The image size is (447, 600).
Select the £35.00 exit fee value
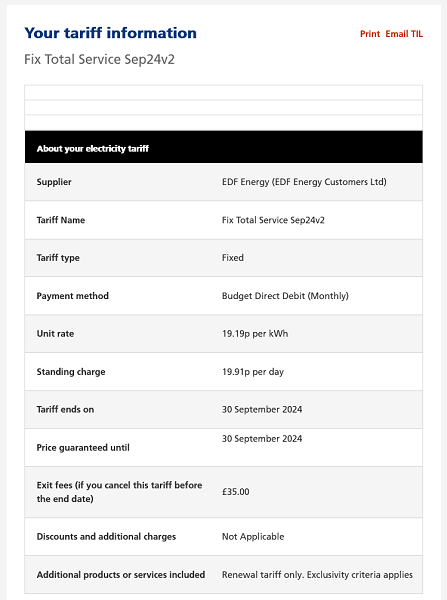236,492
